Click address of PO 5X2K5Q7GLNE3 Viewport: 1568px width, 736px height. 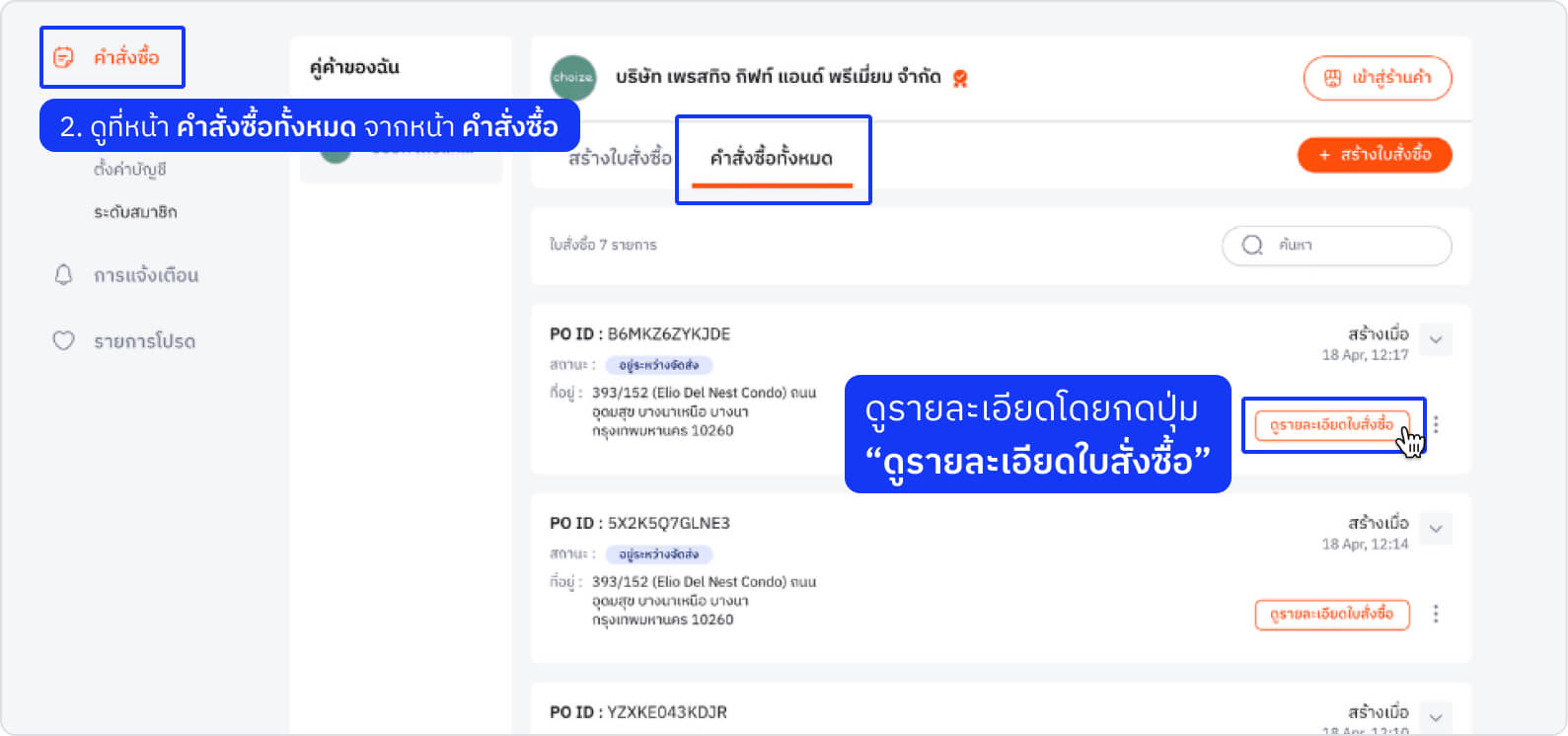pyautogui.click(x=705, y=601)
